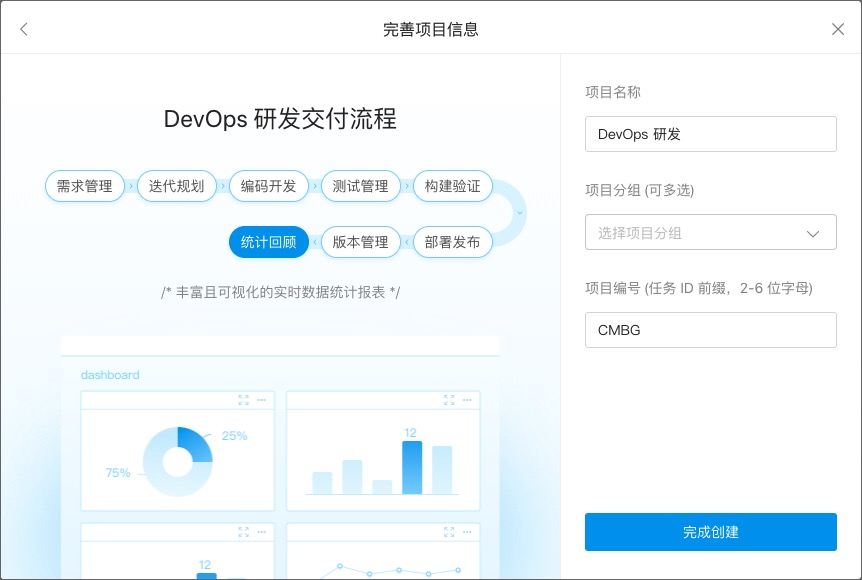
Task: Click the 完成创建 button
Action: 711,532
